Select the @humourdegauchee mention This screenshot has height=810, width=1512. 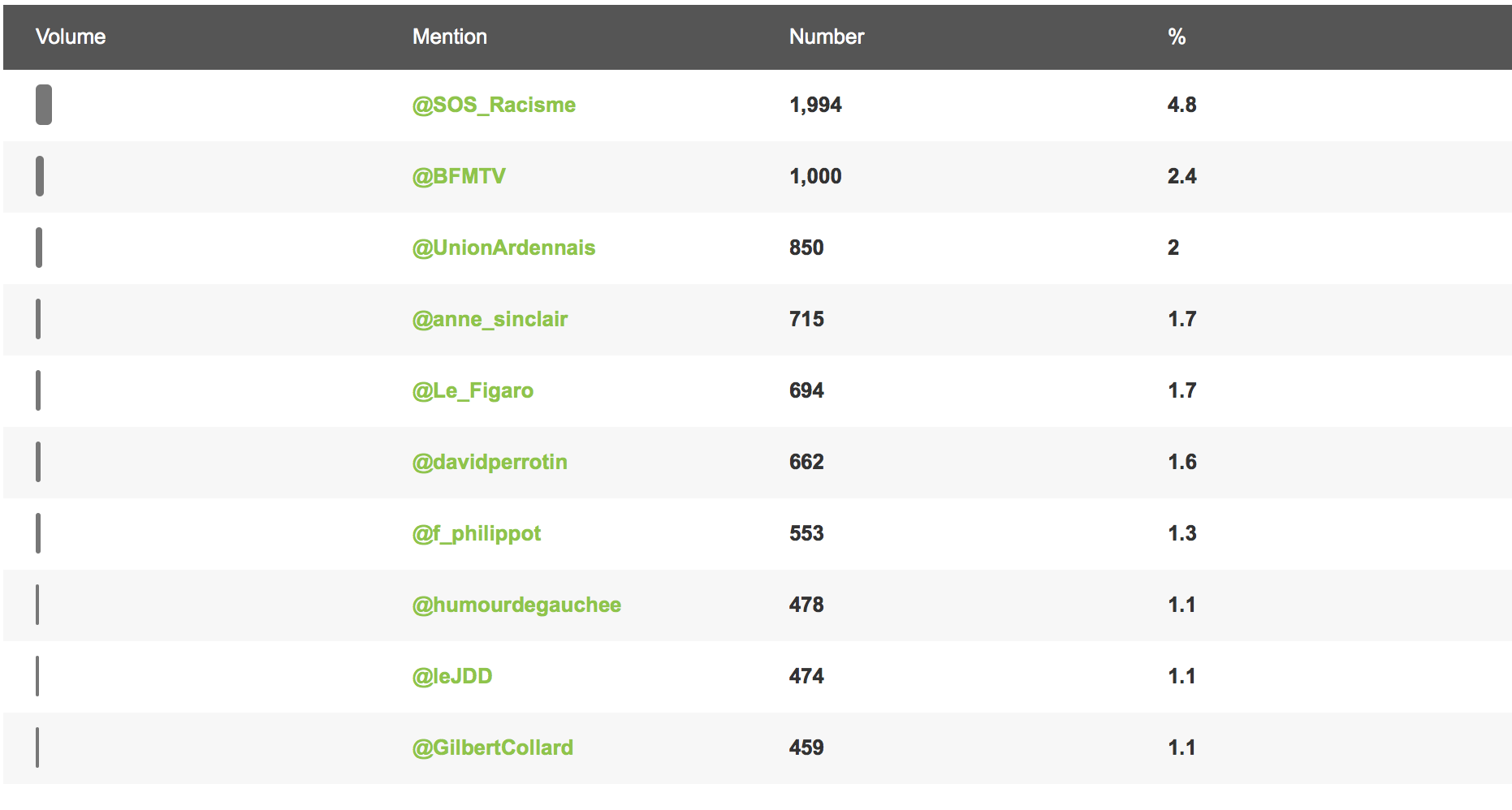click(516, 605)
